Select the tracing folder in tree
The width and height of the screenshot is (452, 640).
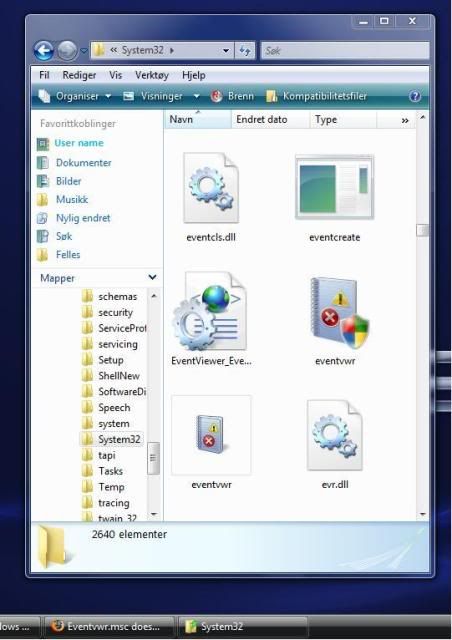point(106,503)
